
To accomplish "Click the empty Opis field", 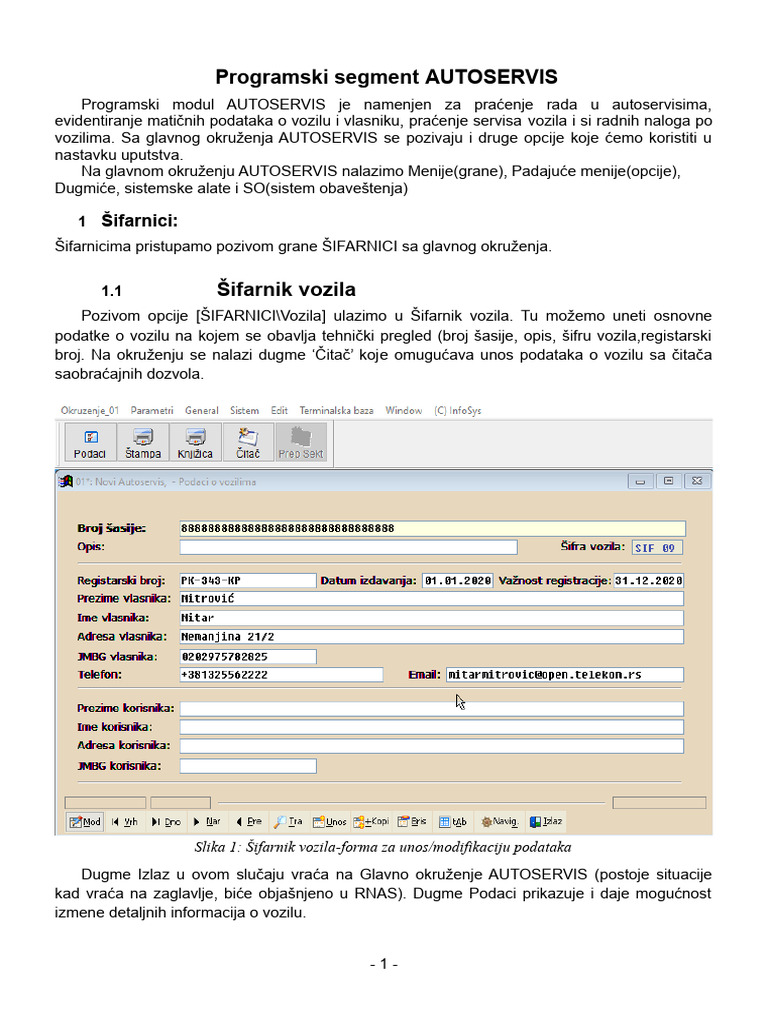I will (349, 547).
